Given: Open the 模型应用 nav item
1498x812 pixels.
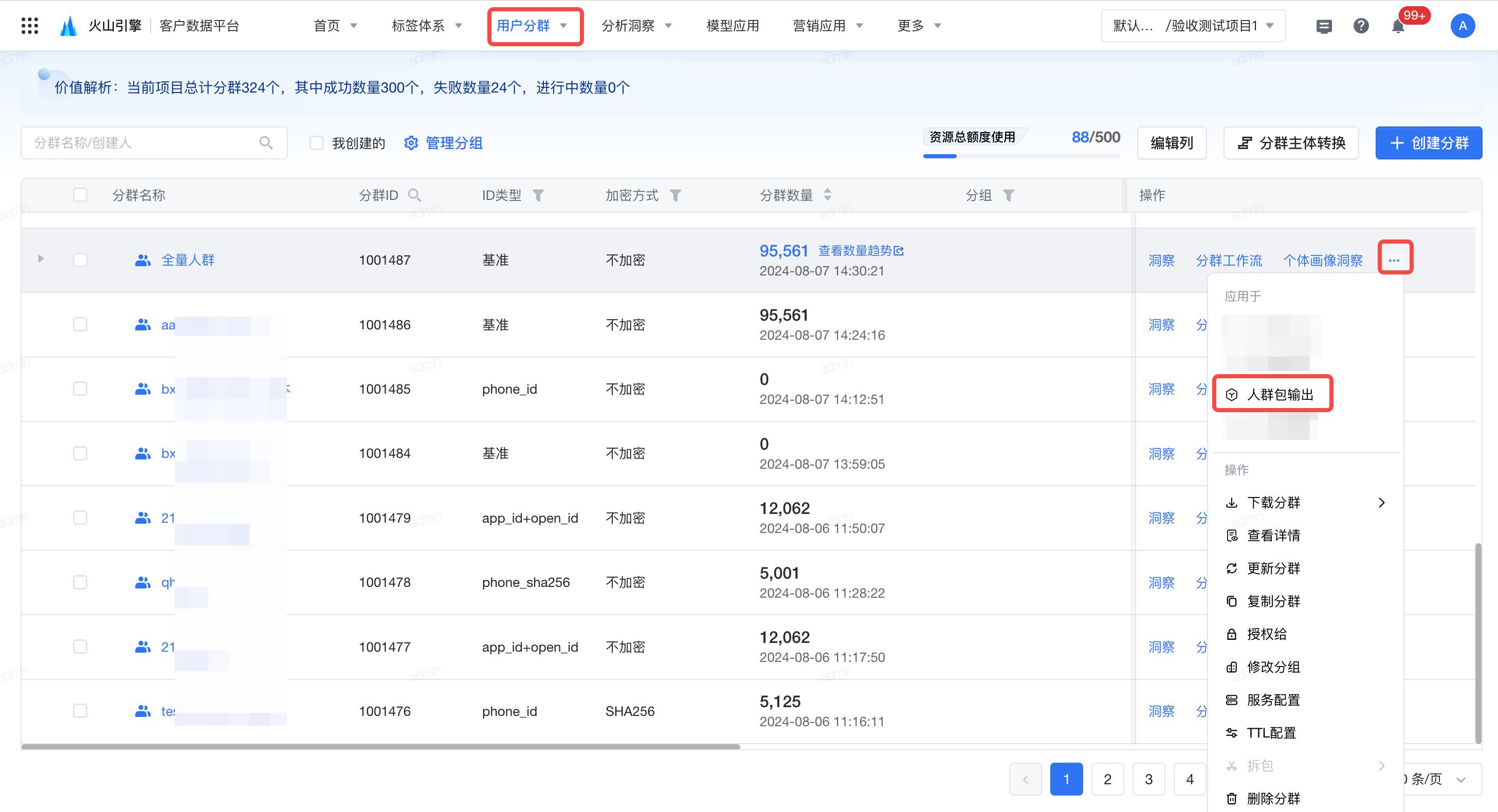Looking at the screenshot, I should tap(733, 26).
